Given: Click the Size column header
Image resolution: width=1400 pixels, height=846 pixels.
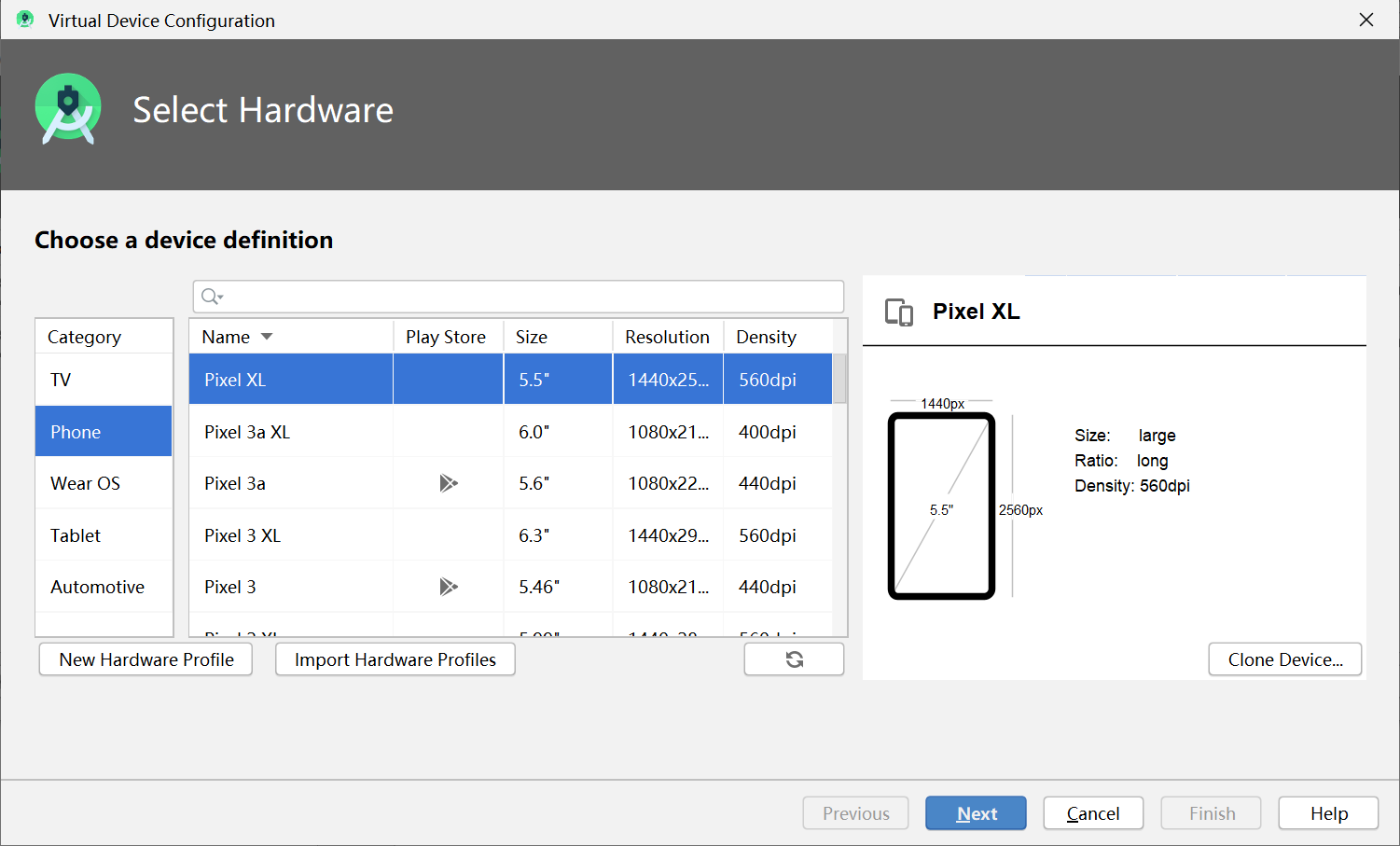Looking at the screenshot, I should pos(558,337).
